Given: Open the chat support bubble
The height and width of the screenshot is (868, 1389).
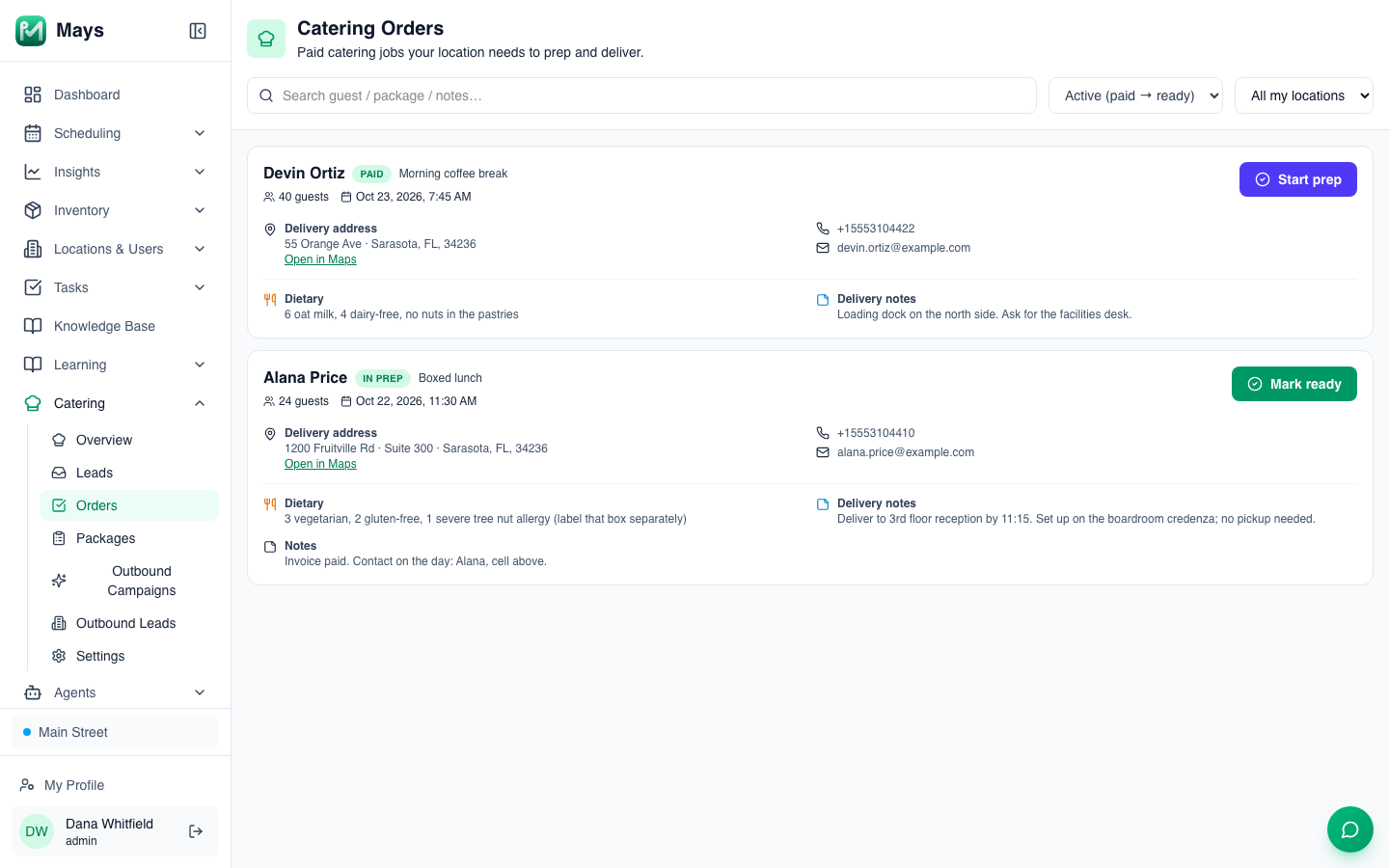Looking at the screenshot, I should (x=1350, y=829).
